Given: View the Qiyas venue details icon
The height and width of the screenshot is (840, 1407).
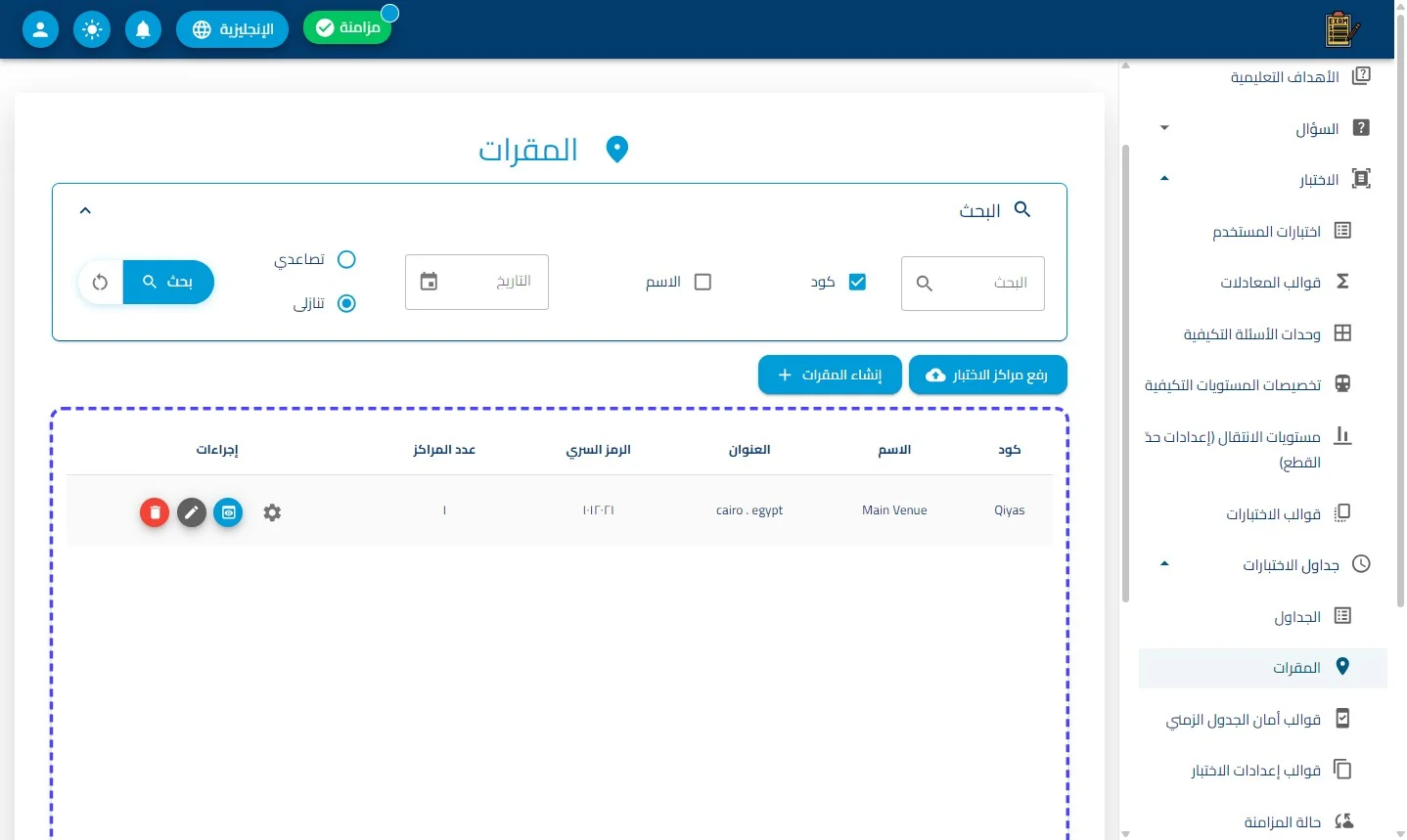Looking at the screenshot, I should click(228, 512).
